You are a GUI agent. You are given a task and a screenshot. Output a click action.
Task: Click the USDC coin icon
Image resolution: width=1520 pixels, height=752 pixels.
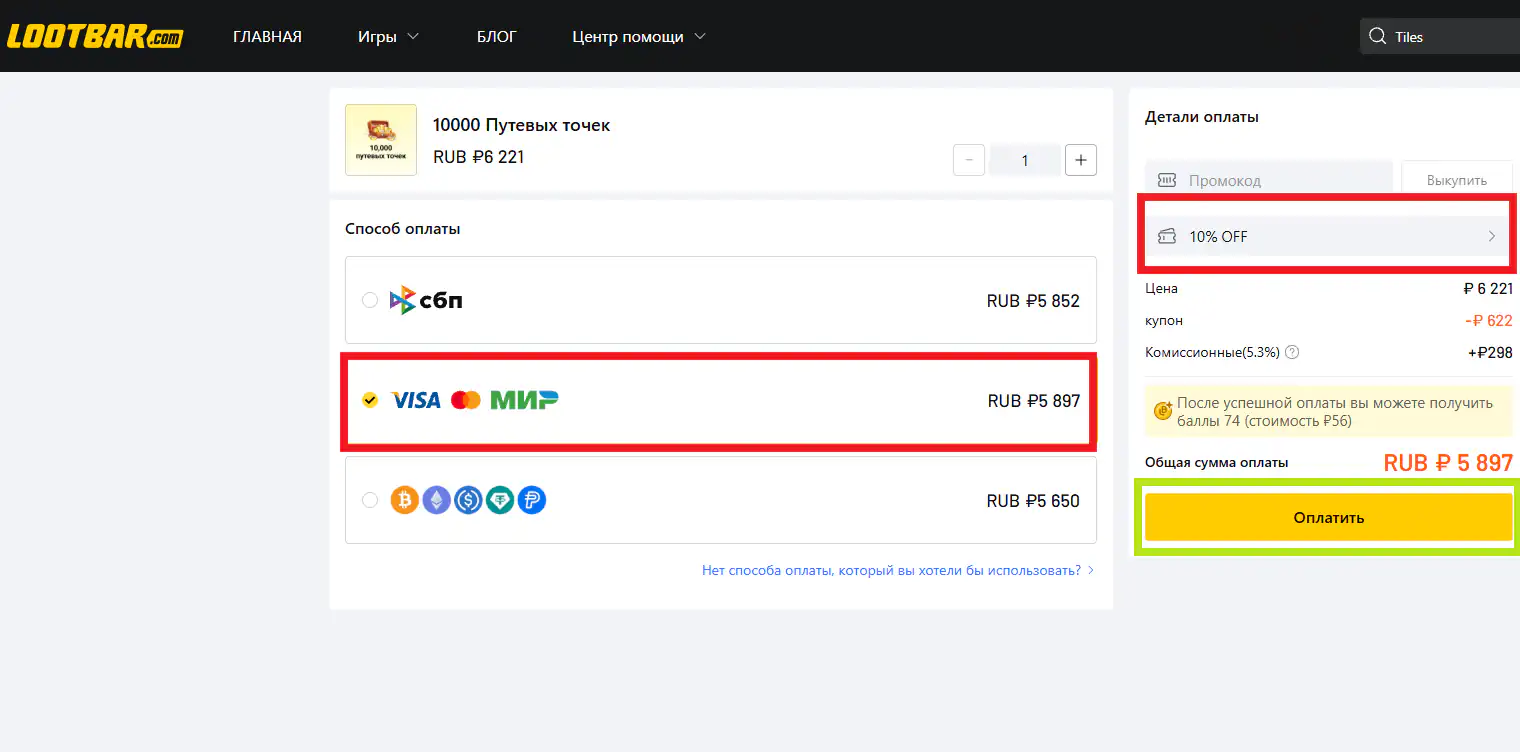point(468,500)
